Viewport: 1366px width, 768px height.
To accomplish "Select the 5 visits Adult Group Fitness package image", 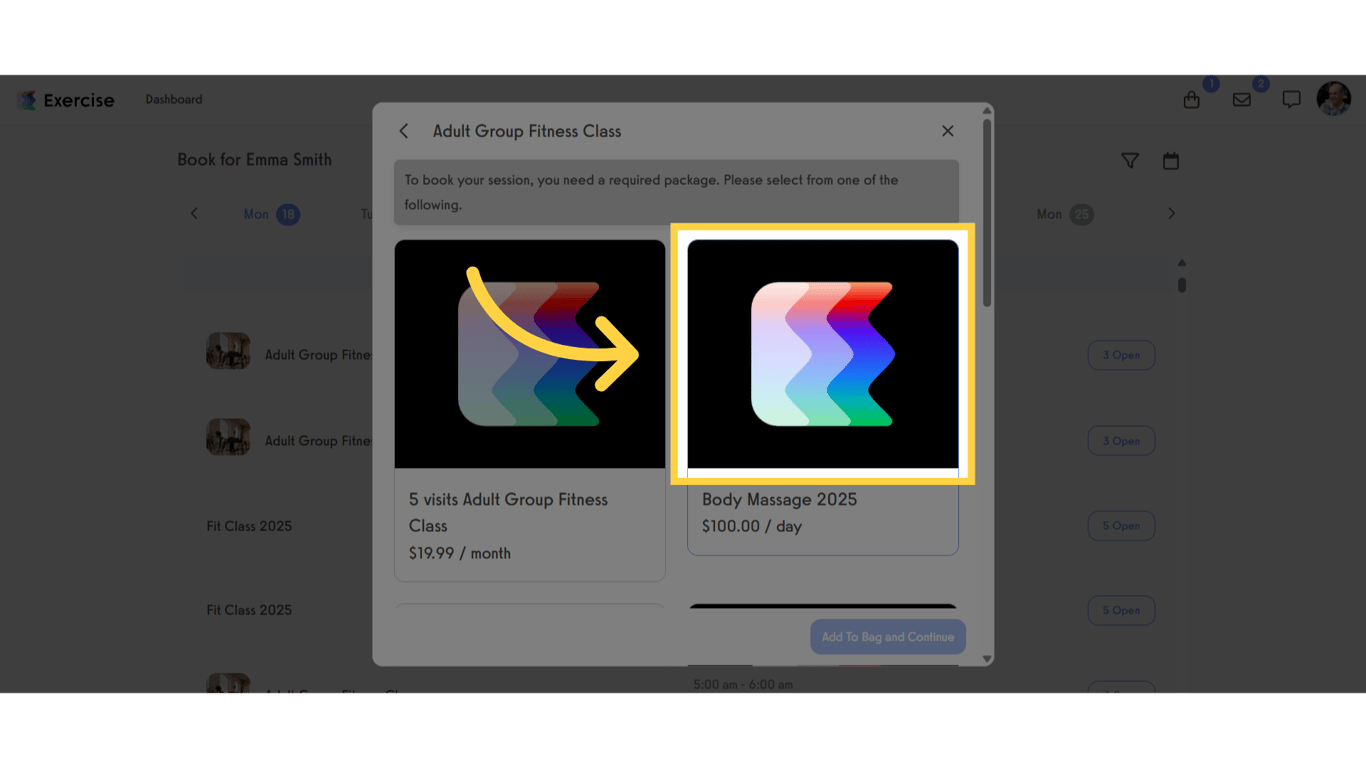I will point(530,354).
